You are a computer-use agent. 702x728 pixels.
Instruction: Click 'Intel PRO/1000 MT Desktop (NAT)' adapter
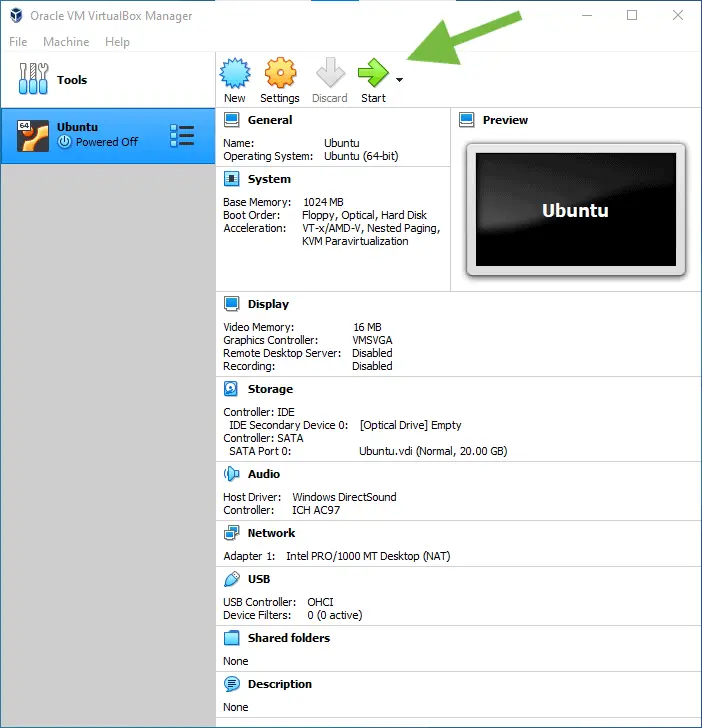[x=368, y=556]
